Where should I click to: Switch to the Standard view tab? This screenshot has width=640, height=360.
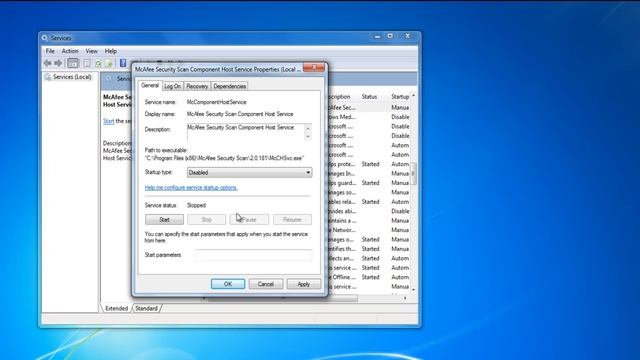click(x=147, y=308)
